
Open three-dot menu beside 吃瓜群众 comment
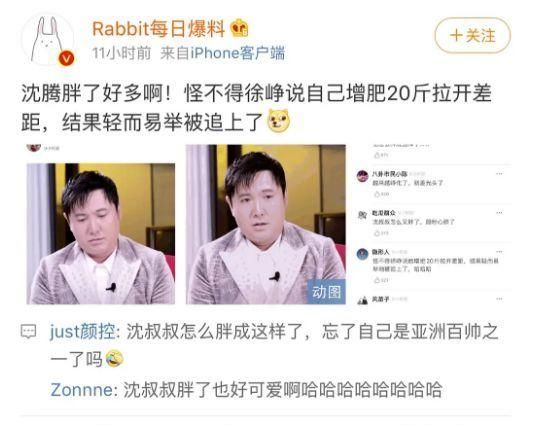(499, 213)
